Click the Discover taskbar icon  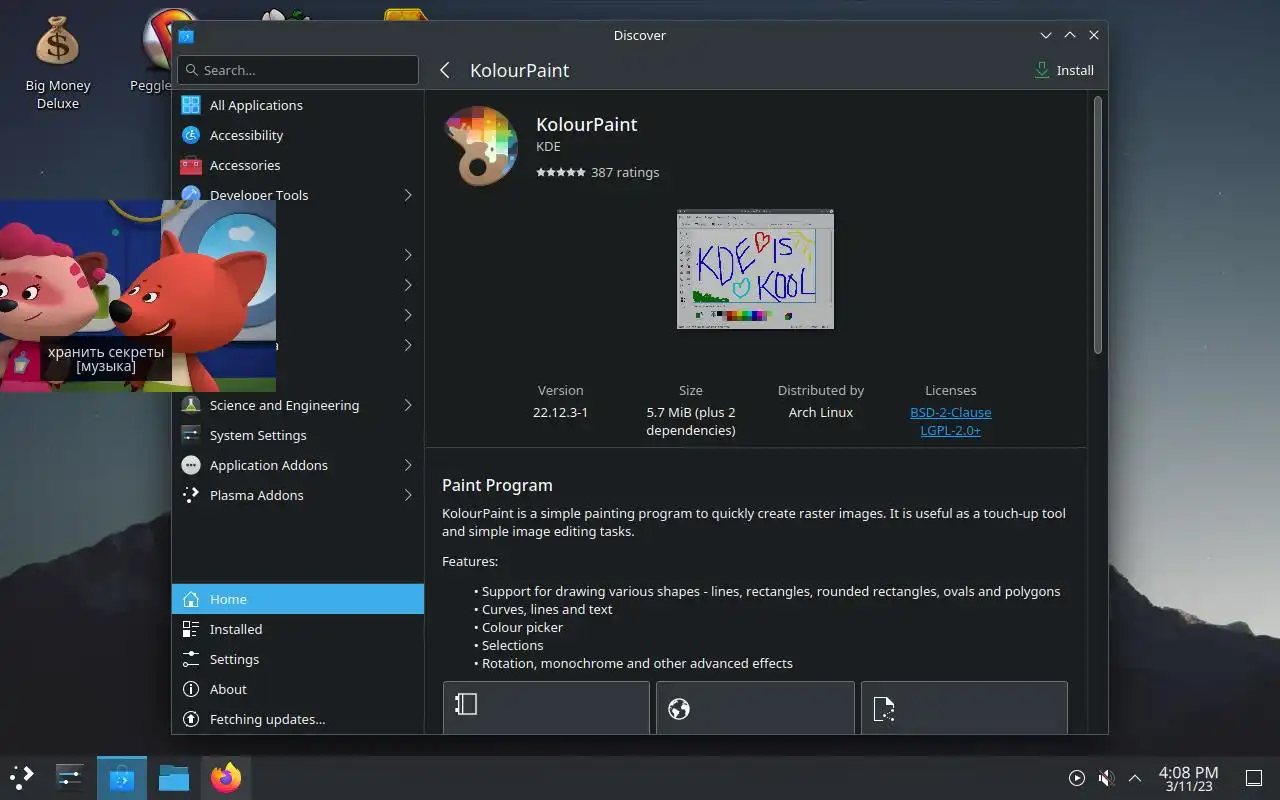click(x=122, y=777)
